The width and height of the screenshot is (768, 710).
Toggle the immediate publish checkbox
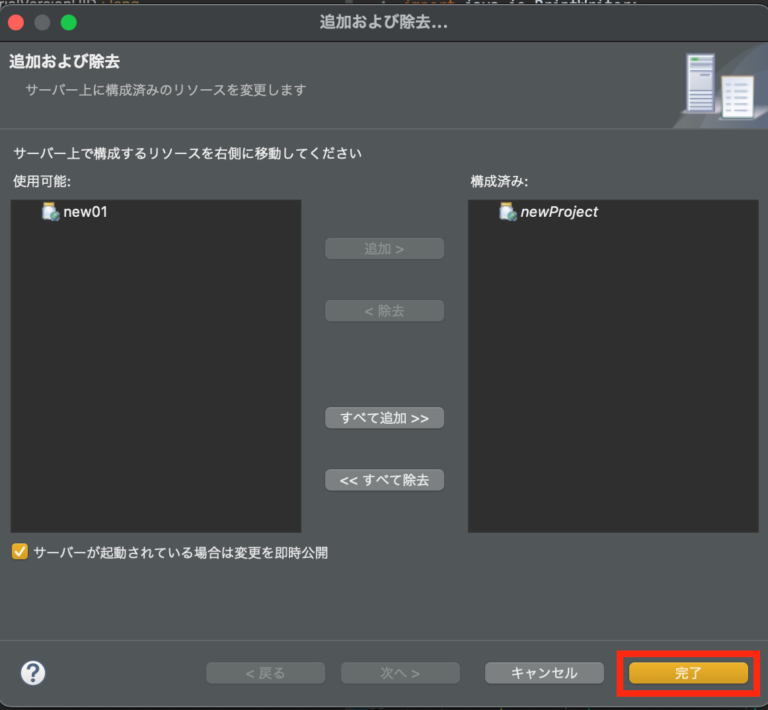click(20, 552)
